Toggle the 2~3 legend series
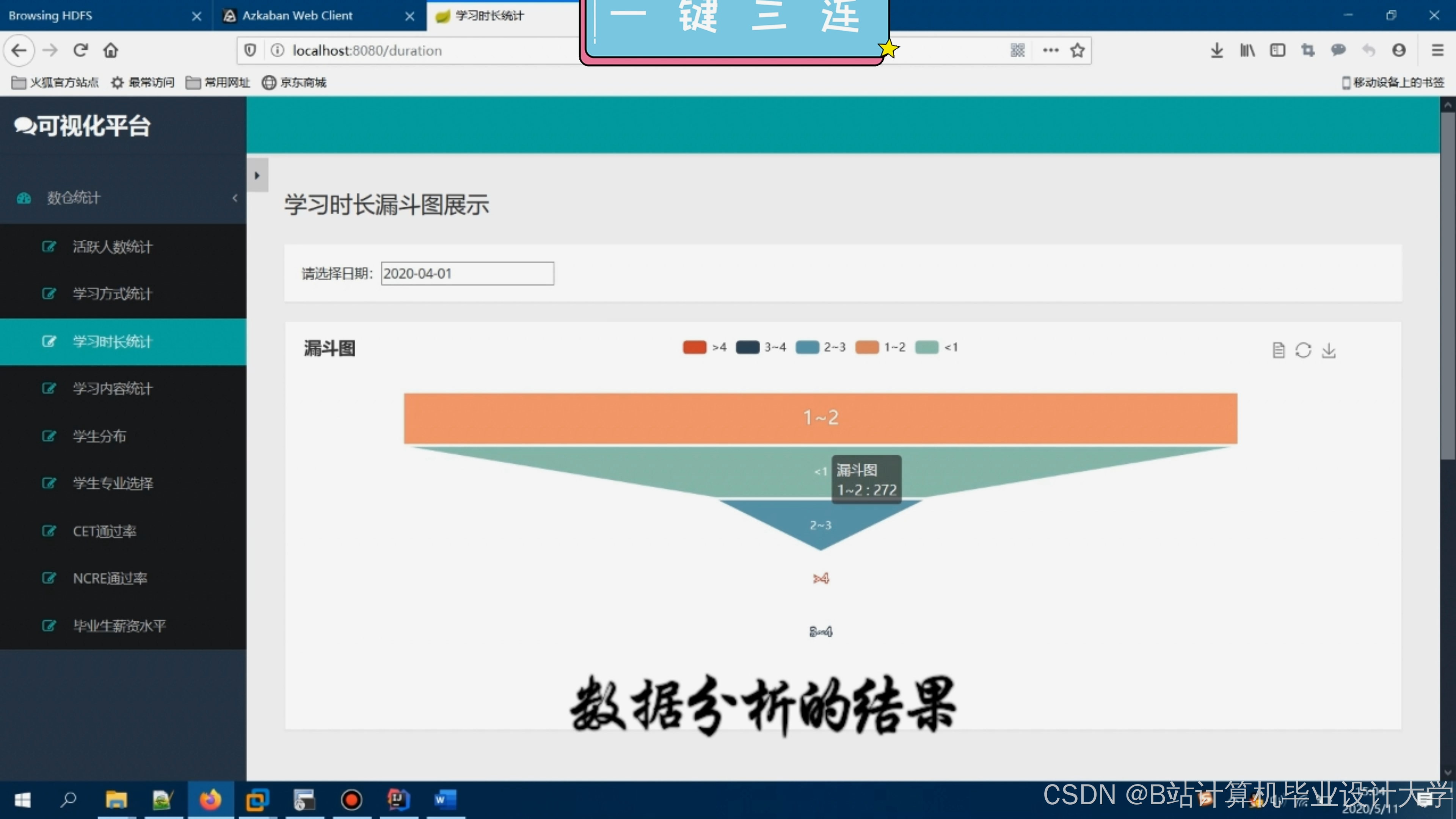Screen dimensions: 1456x819 (x=807, y=347)
